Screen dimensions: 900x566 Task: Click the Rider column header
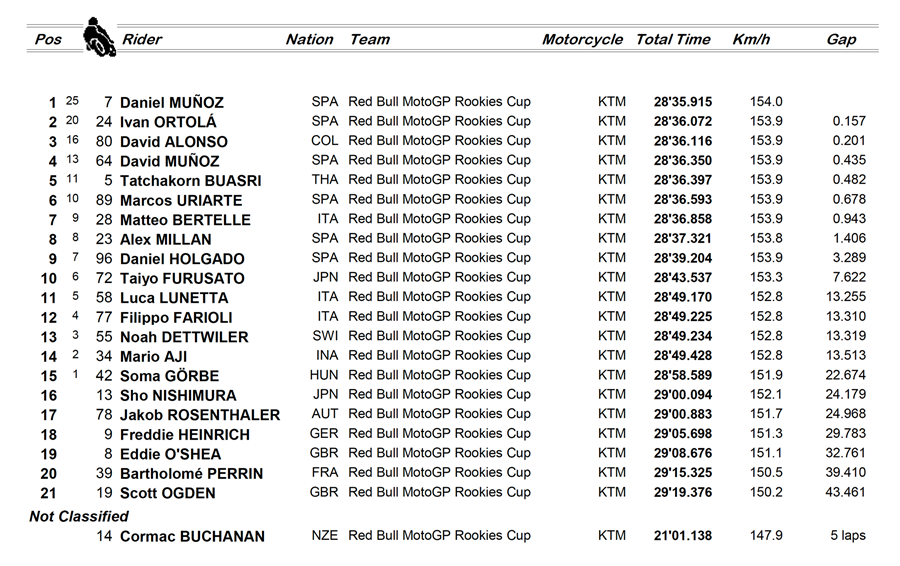tap(142, 40)
